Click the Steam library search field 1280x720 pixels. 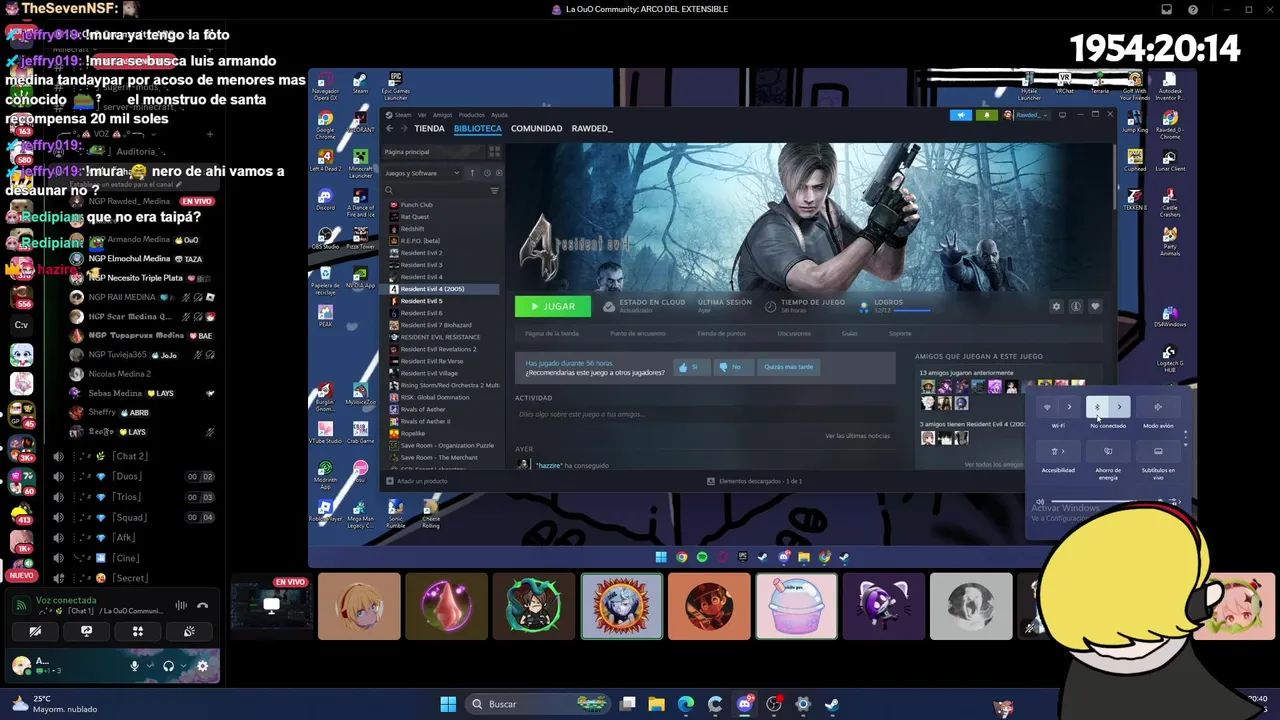(x=435, y=190)
